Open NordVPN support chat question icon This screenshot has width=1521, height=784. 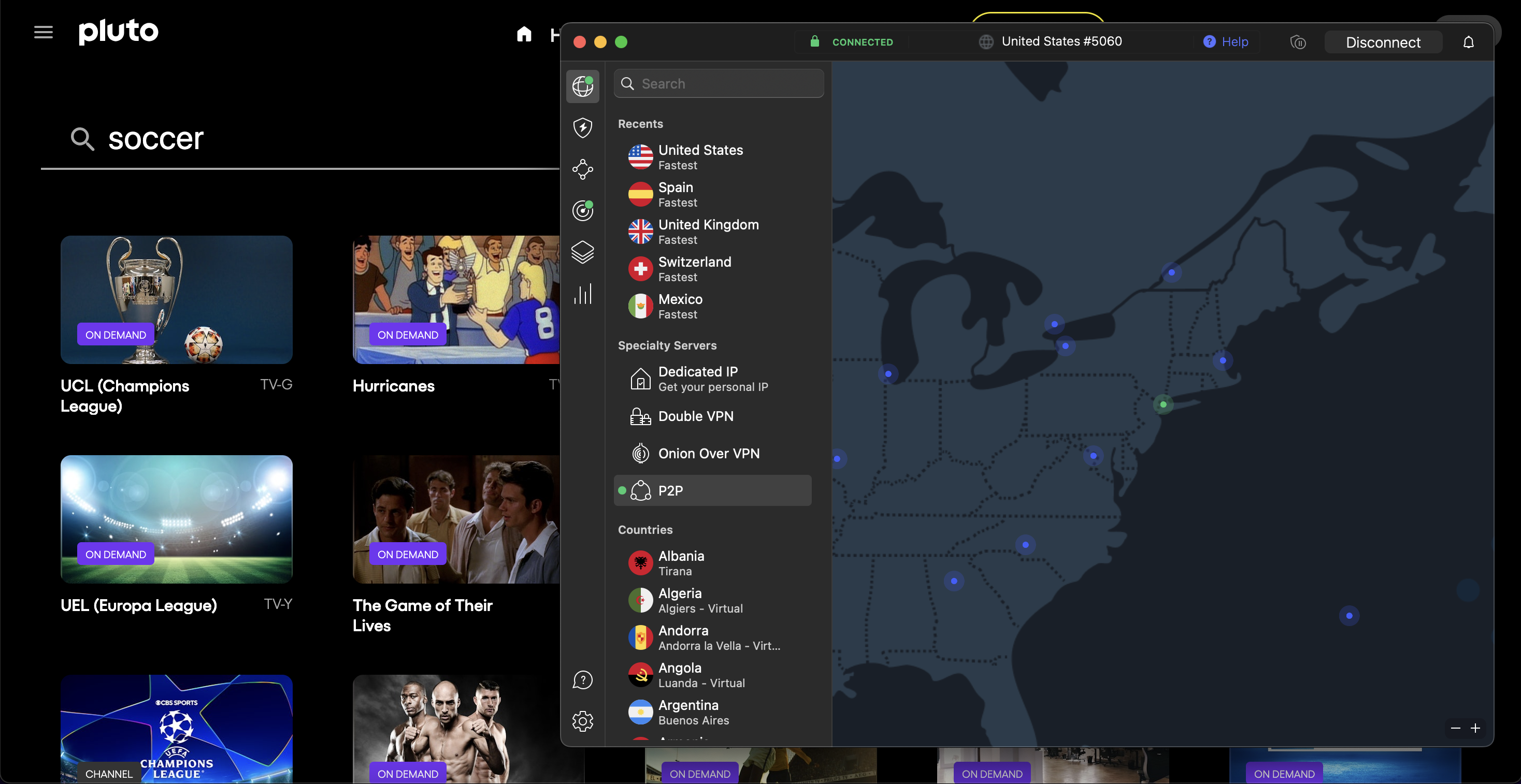point(582,680)
